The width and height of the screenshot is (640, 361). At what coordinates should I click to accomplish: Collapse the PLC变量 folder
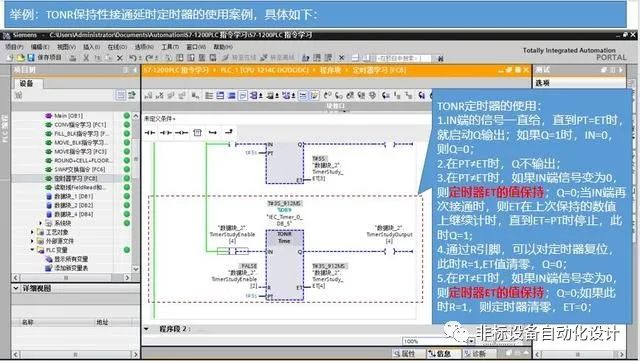coord(32,250)
